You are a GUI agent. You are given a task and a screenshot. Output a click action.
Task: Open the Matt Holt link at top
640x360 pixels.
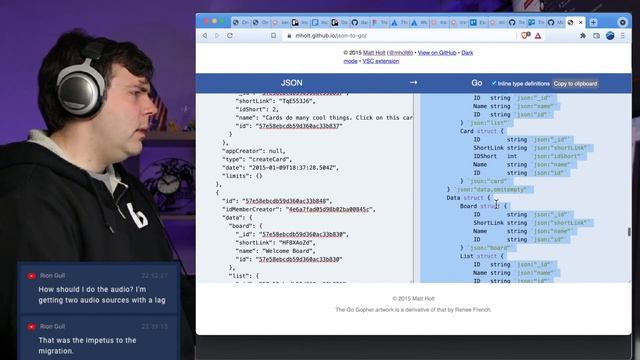(x=374, y=53)
